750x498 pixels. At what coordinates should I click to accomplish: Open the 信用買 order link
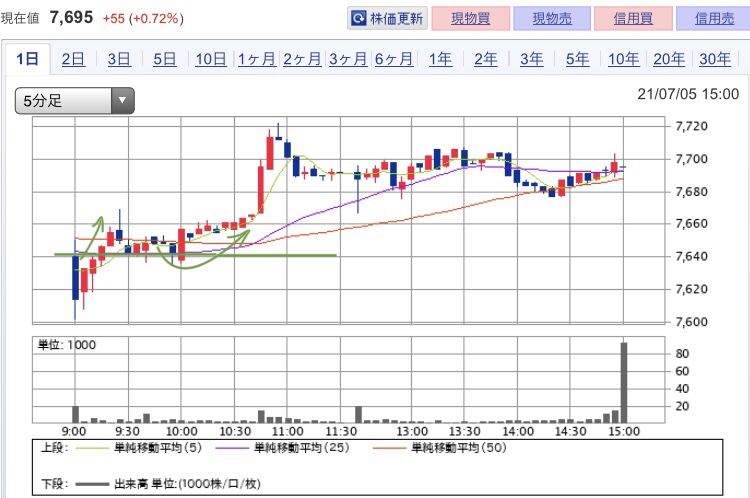point(633,19)
